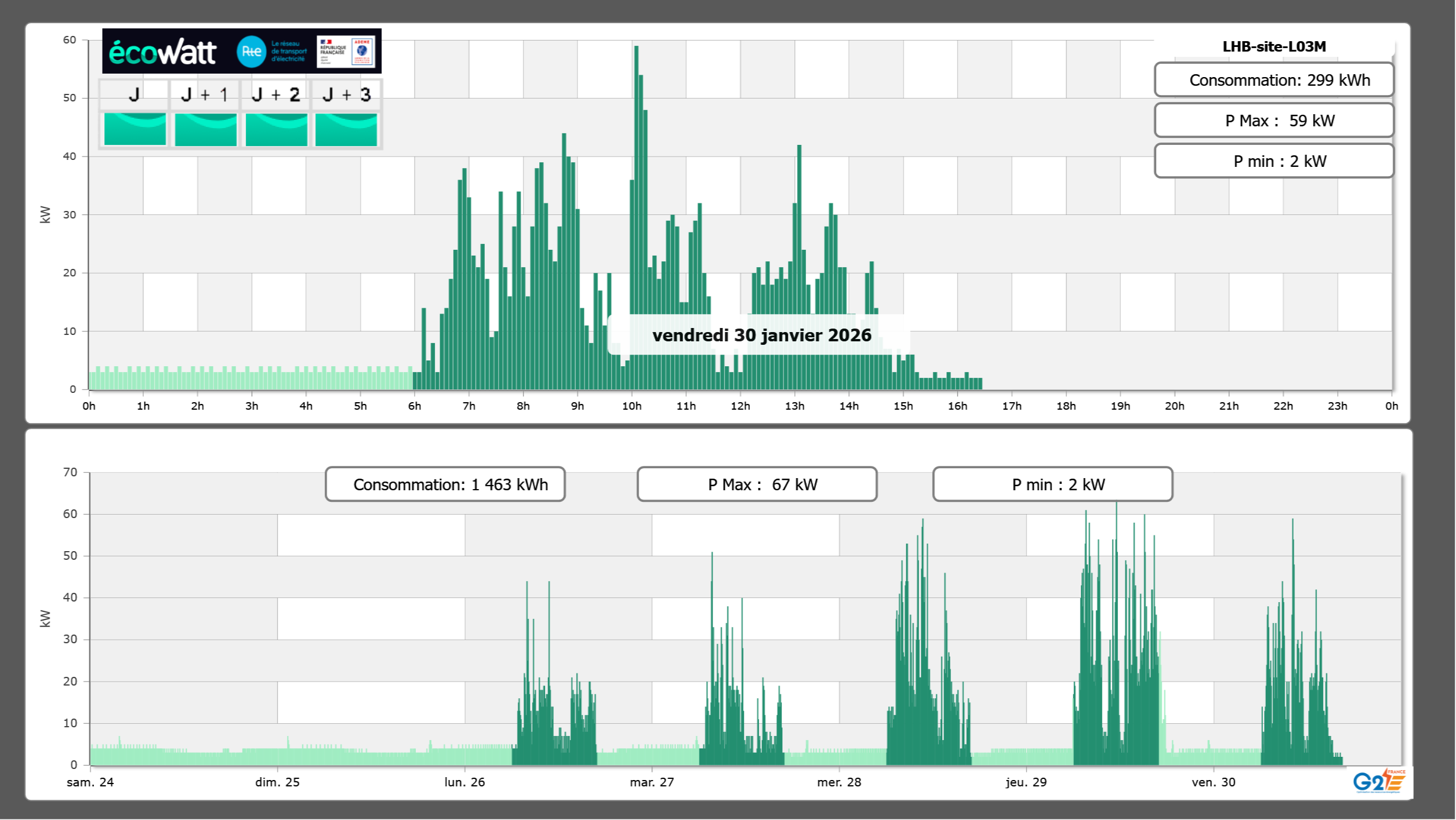Click the République Française ADEME logo
The image size is (1456, 820).
346,52
